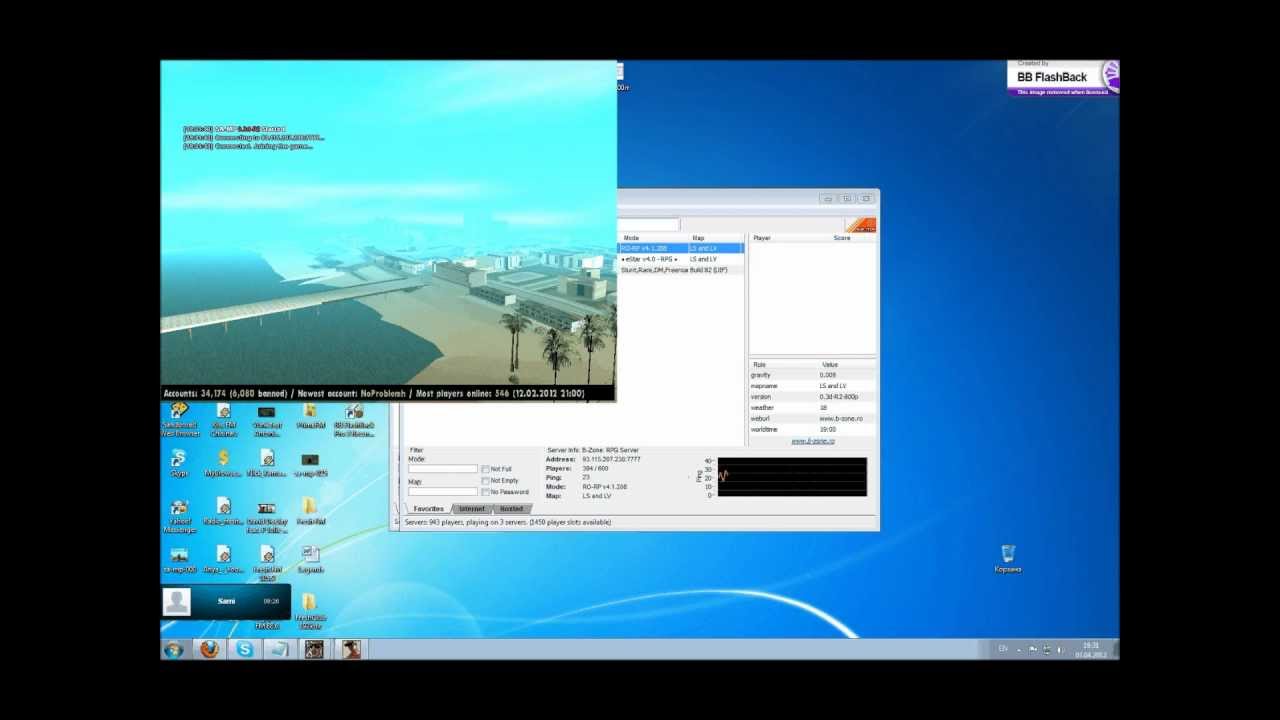The height and width of the screenshot is (720, 1280).
Task: Switch to the Hosted tab
Action: point(511,509)
